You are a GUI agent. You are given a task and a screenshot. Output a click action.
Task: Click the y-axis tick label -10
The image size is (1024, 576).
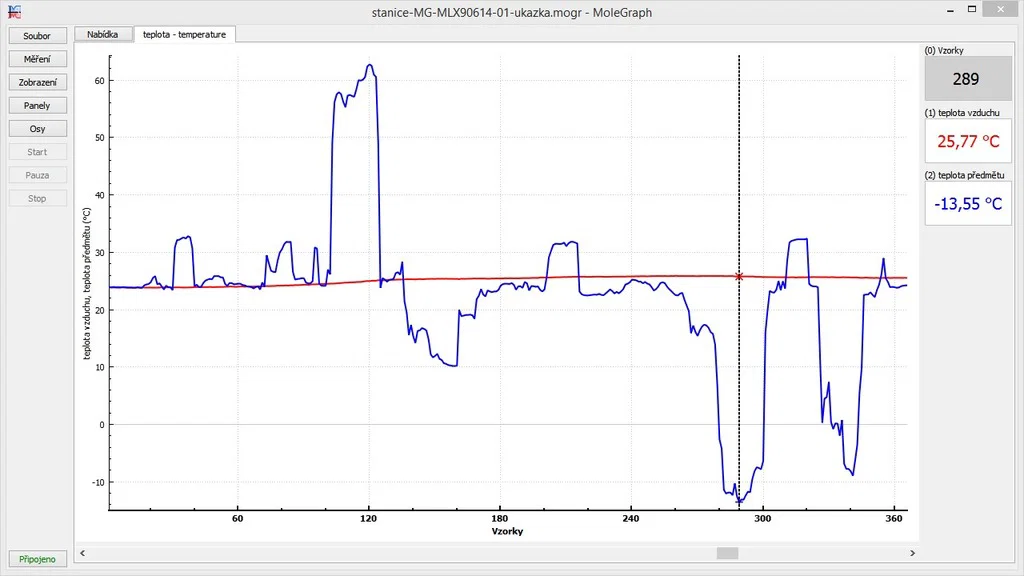(x=98, y=483)
